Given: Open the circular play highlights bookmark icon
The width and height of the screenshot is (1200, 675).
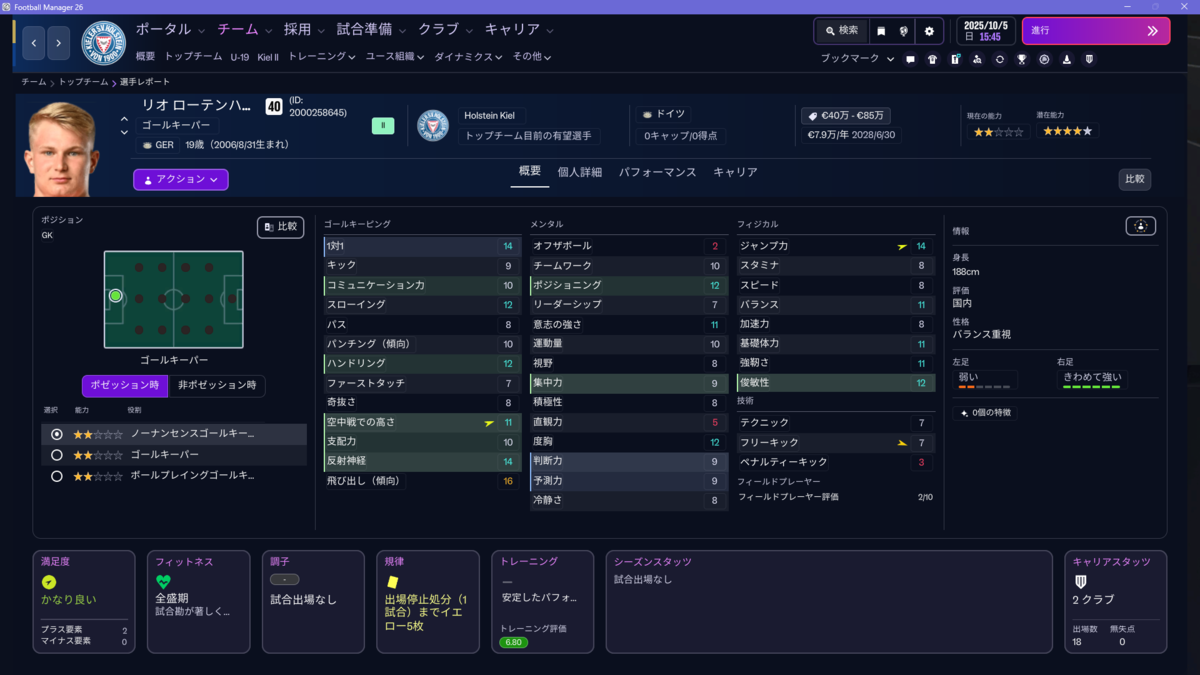Looking at the screenshot, I should pos(1044,59).
